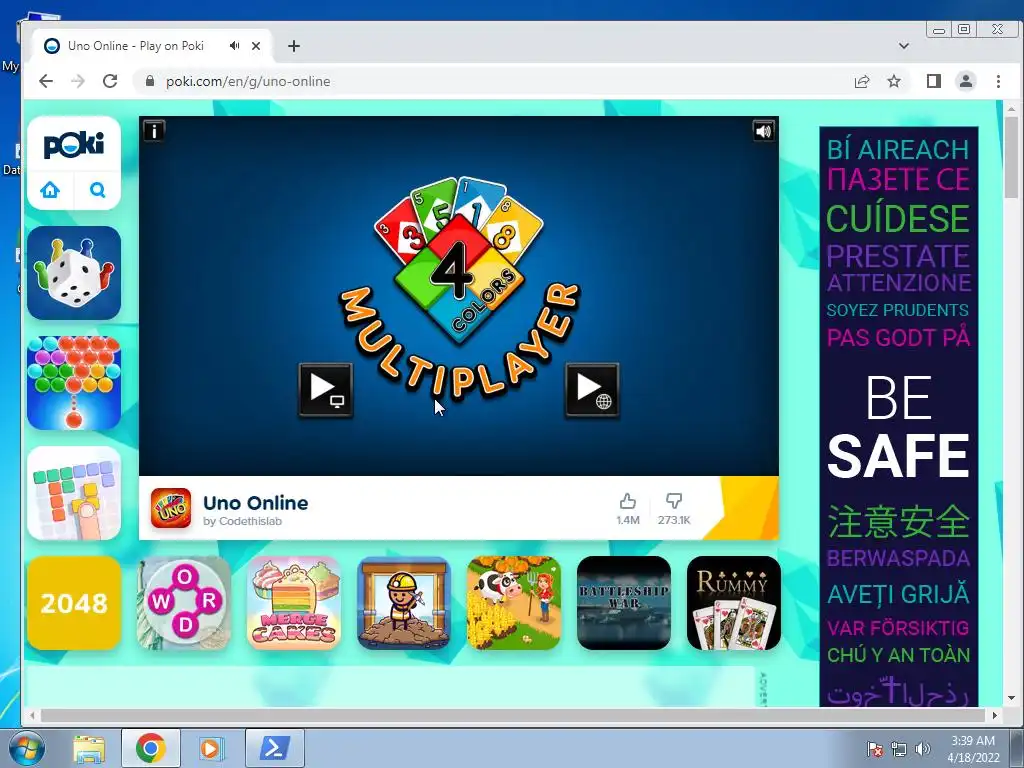
Task: Open File Explorer from taskbar
Action: tap(89, 748)
